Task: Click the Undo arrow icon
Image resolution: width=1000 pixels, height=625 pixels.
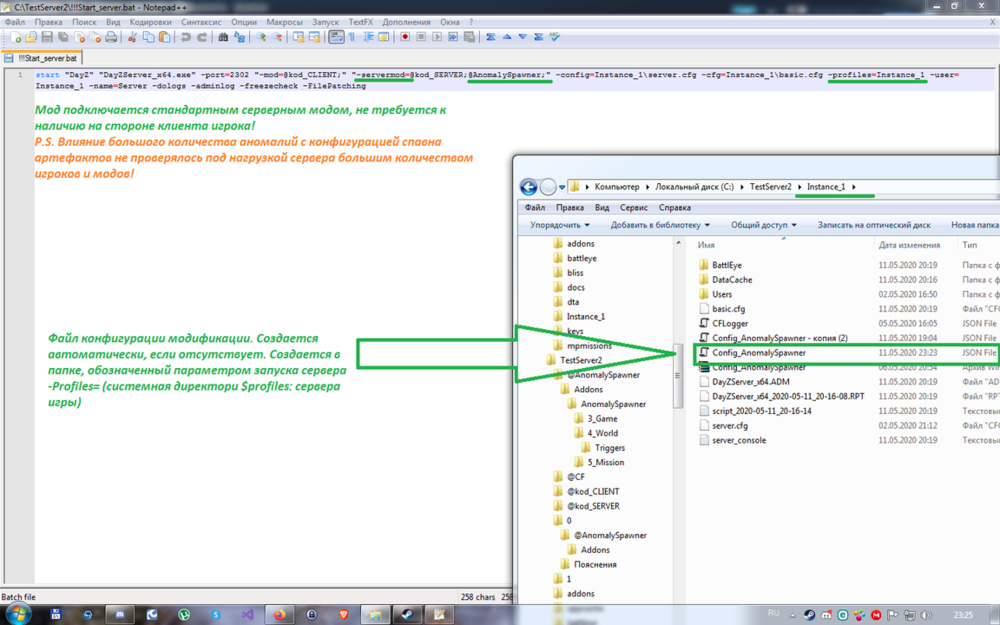Action: pos(186,38)
